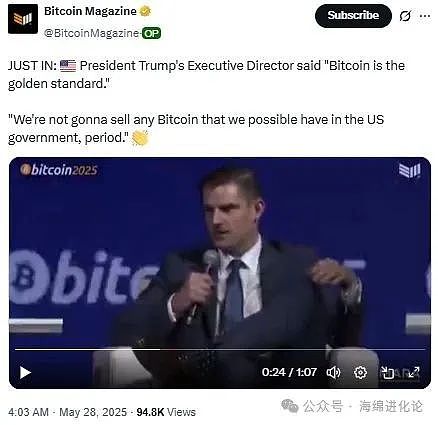
Task: Click the Grok slashed-circle icon
Action: point(405,16)
